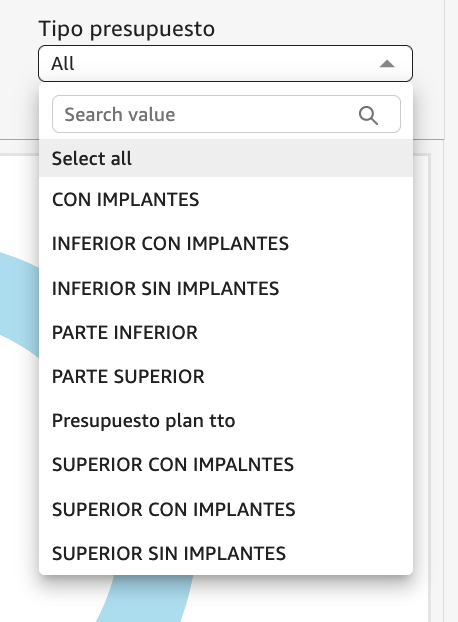Pick the misspelled SUPERIOR CON IMPALNTES option
Image resolution: width=458 pixels, height=622 pixels.
tap(226, 465)
